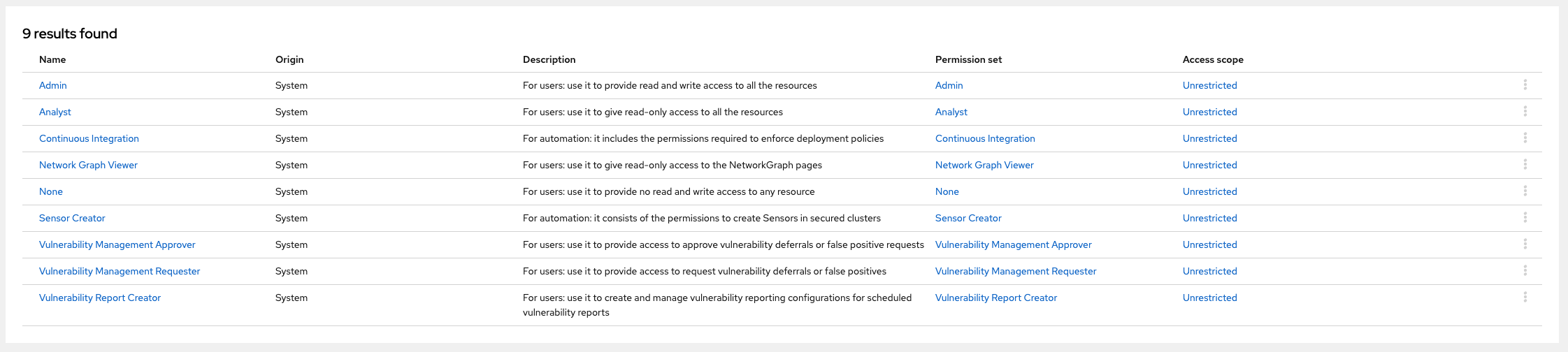Open Vulnerability Management Approver role name
1568x352 pixels.
point(117,244)
